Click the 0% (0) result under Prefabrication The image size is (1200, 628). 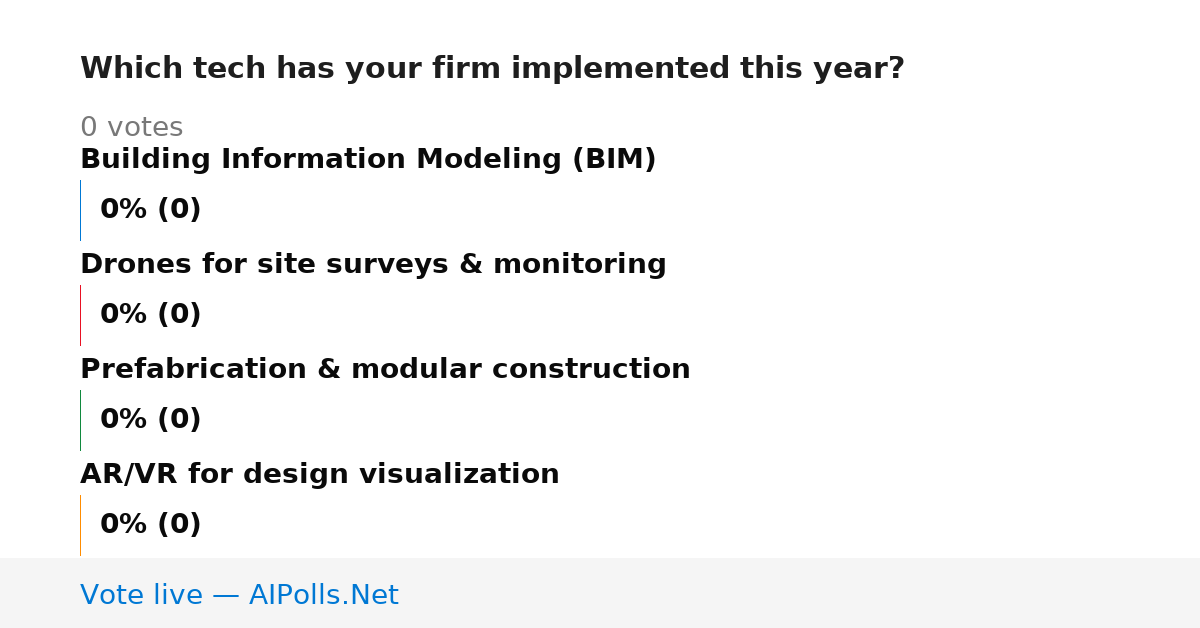(150, 420)
